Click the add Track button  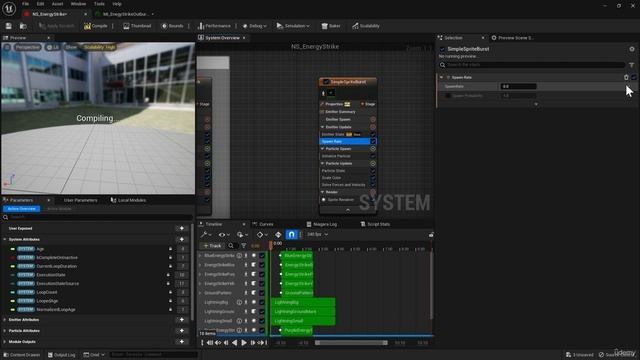[212, 246]
